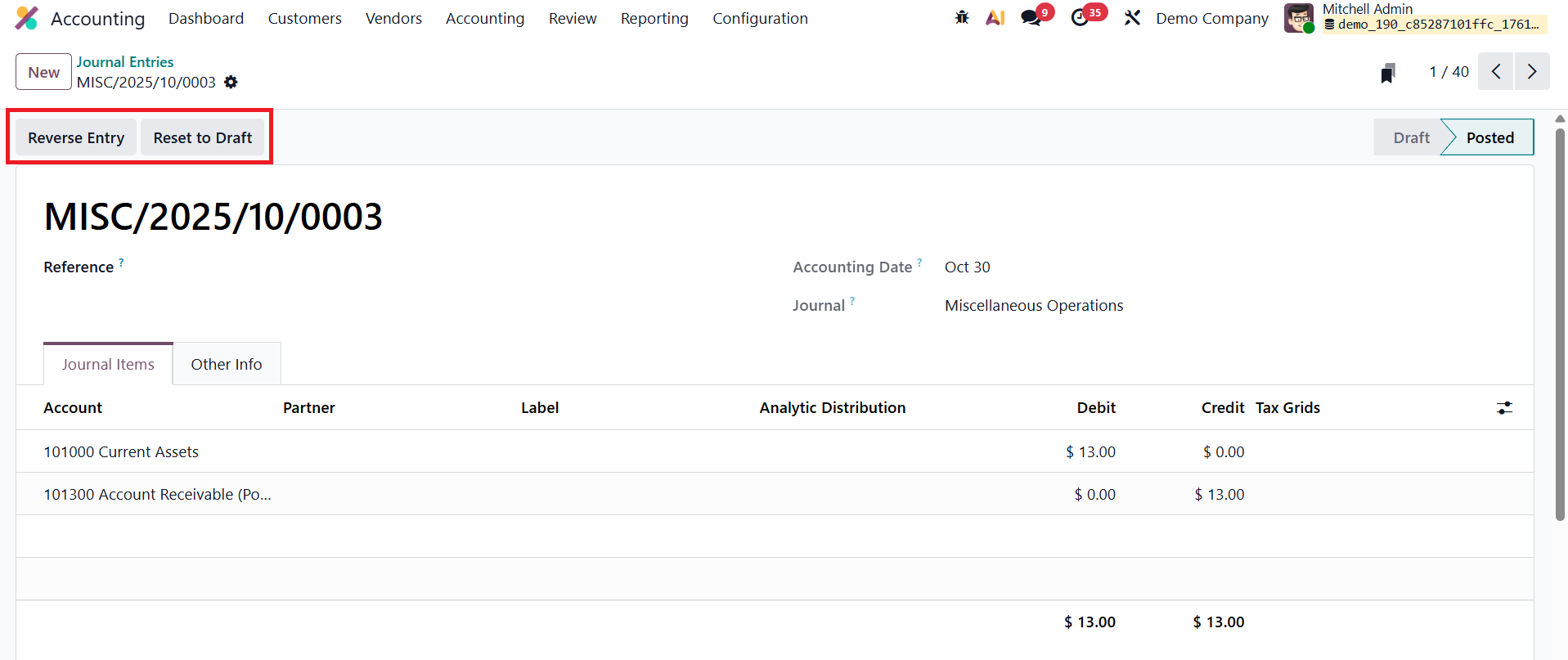Screen dimensions: 1568x660
Task: Click the vertical scrollbar on the right
Action: pyautogui.click(x=1560, y=327)
